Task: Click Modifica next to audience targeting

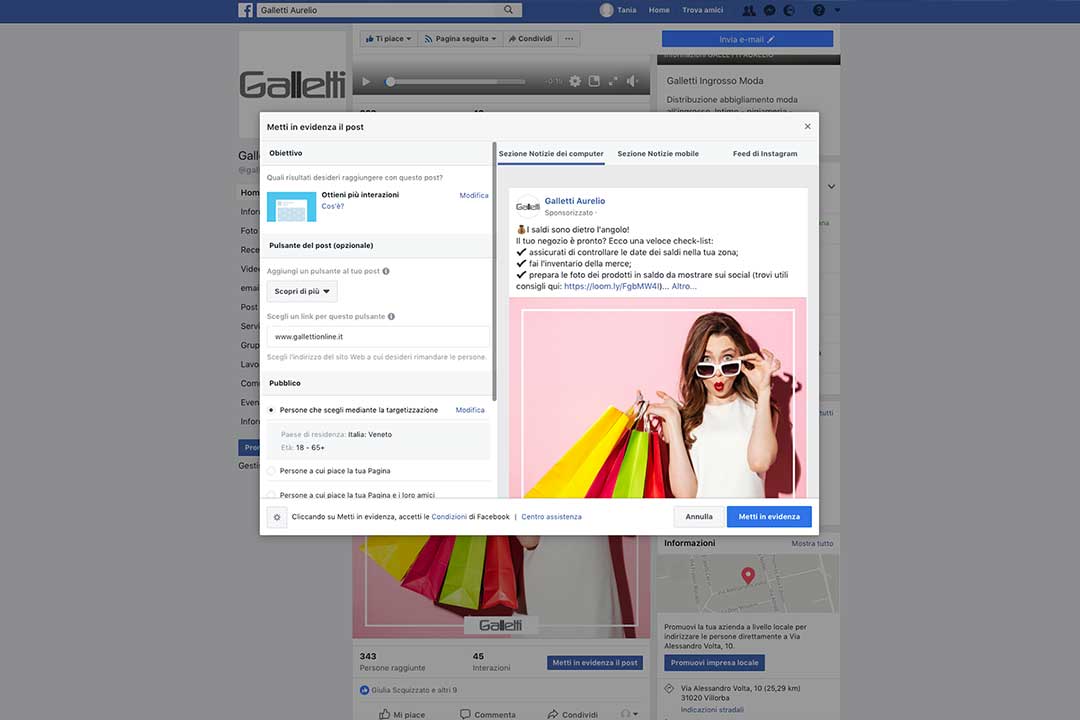Action: [x=470, y=410]
